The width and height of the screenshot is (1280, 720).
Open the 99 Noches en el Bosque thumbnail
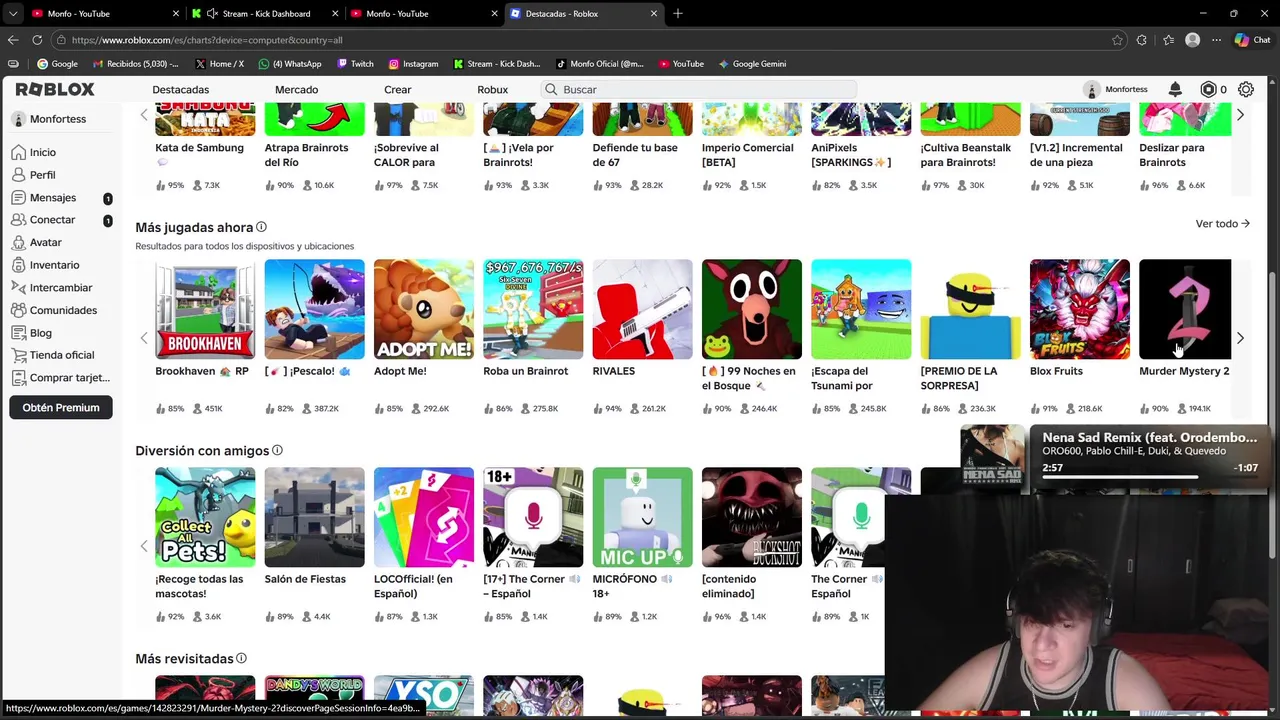click(752, 309)
